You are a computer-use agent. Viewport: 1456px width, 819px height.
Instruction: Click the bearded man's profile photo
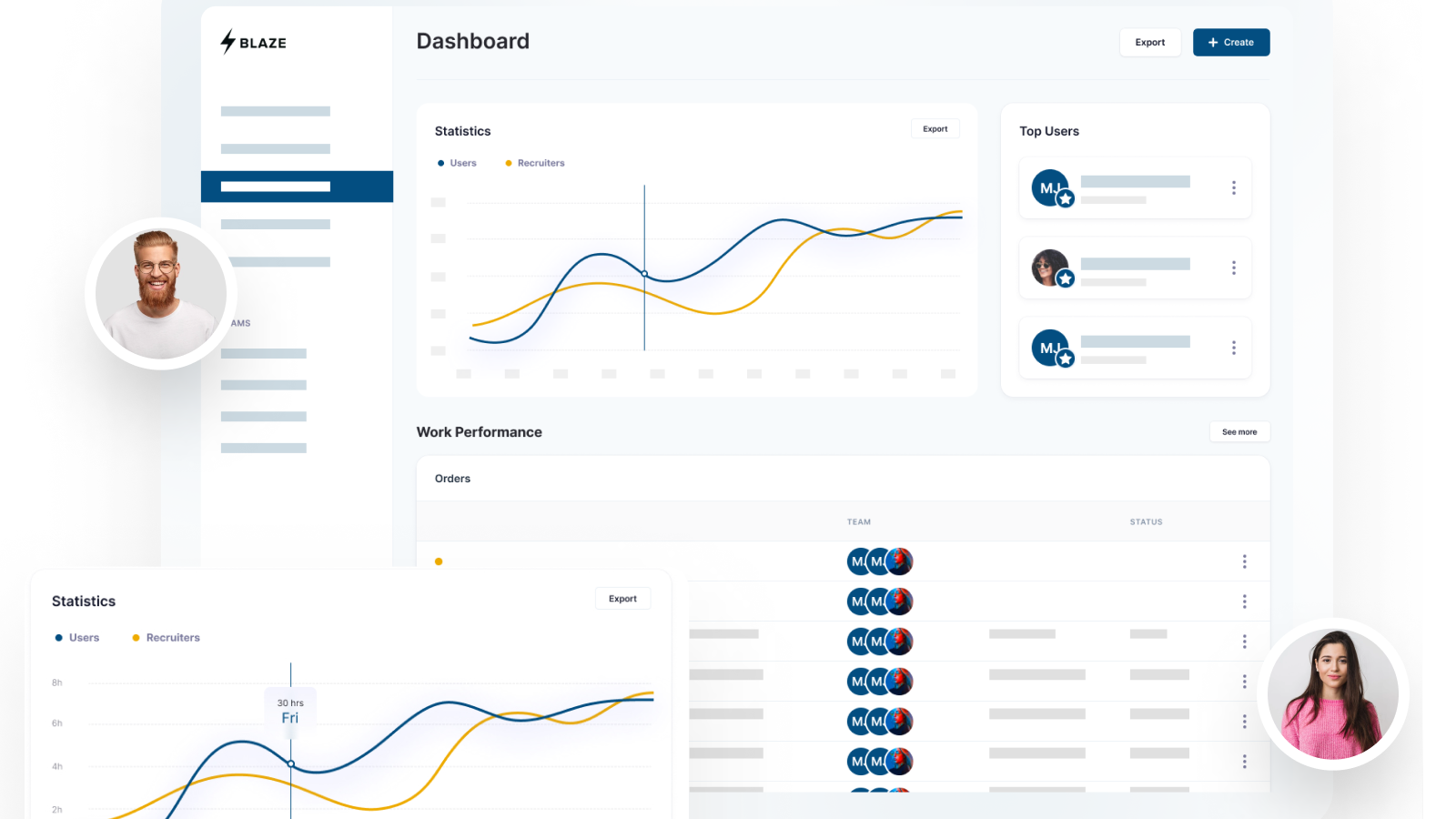[161, 293]
